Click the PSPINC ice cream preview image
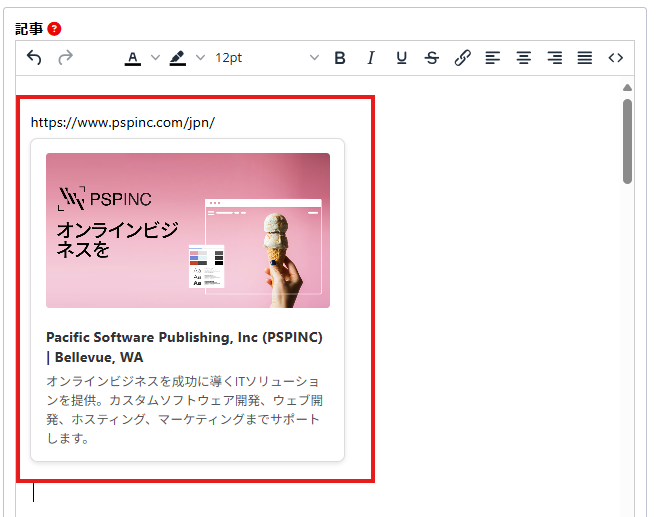The width and height of the screenshot is (665, 517). coord(188,230)
